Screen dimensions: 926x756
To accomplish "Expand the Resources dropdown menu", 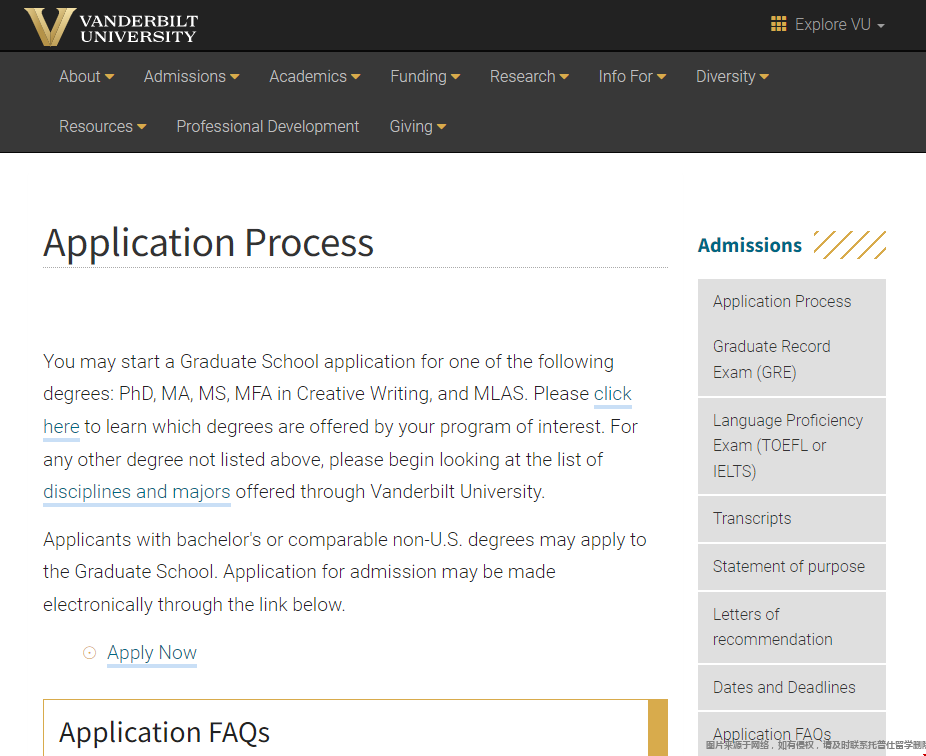I will tap(102, 126).
